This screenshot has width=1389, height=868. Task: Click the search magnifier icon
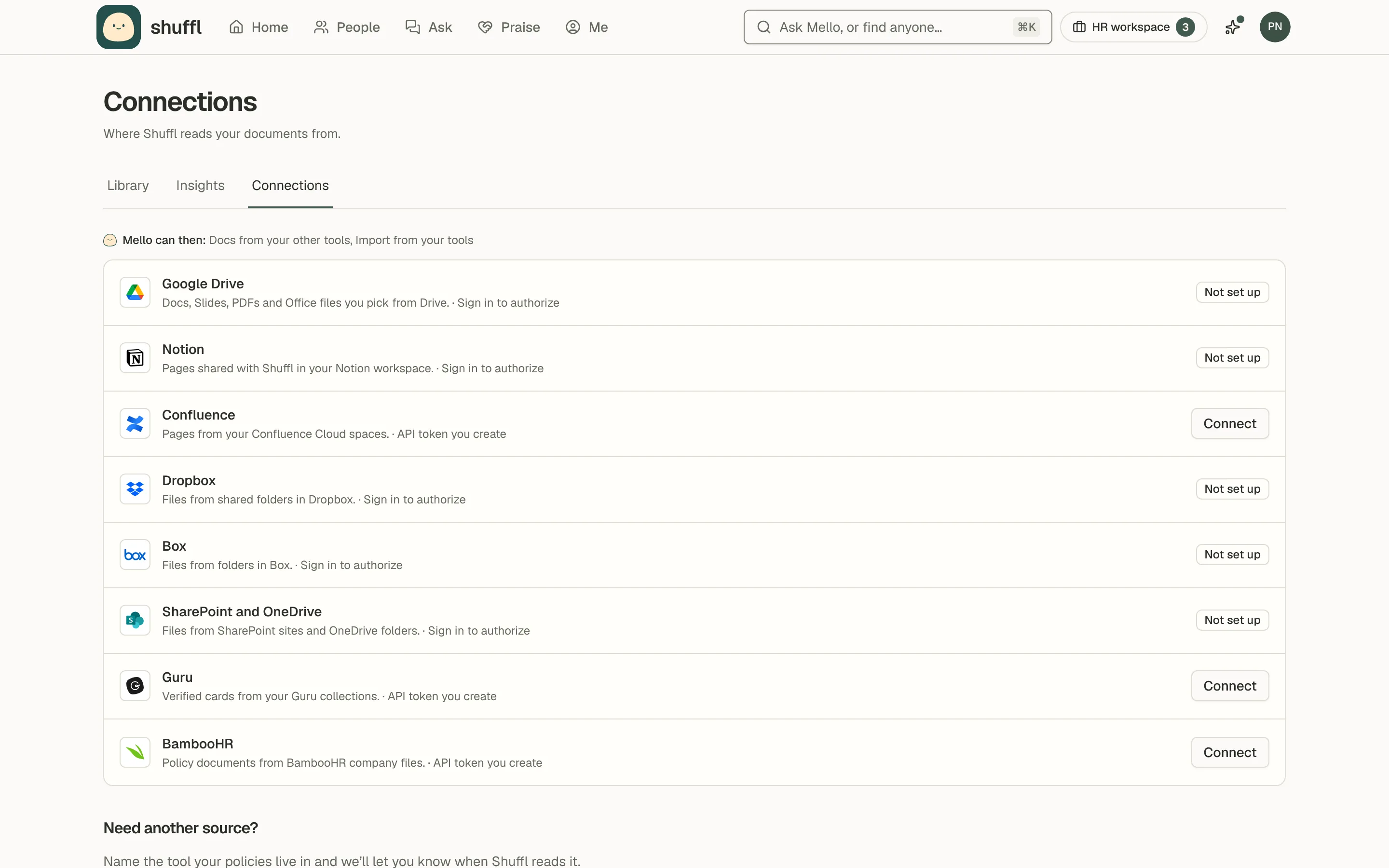coord(763,27)
